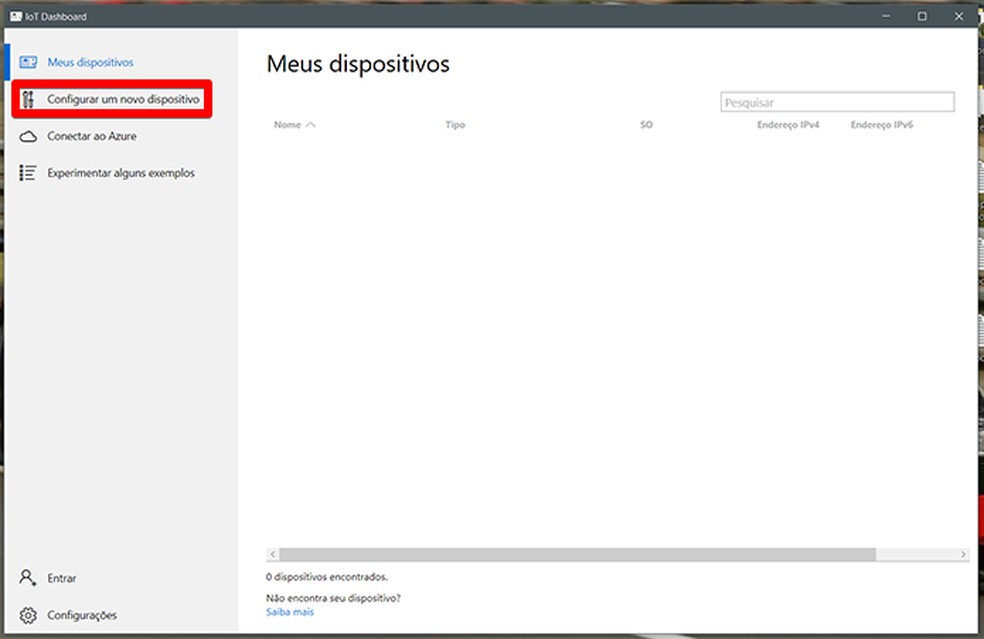The height and width of the screenshot is (639, 984).
Task: Click the cloud icon for Conectar ao Azure
Action: [28, 136]
